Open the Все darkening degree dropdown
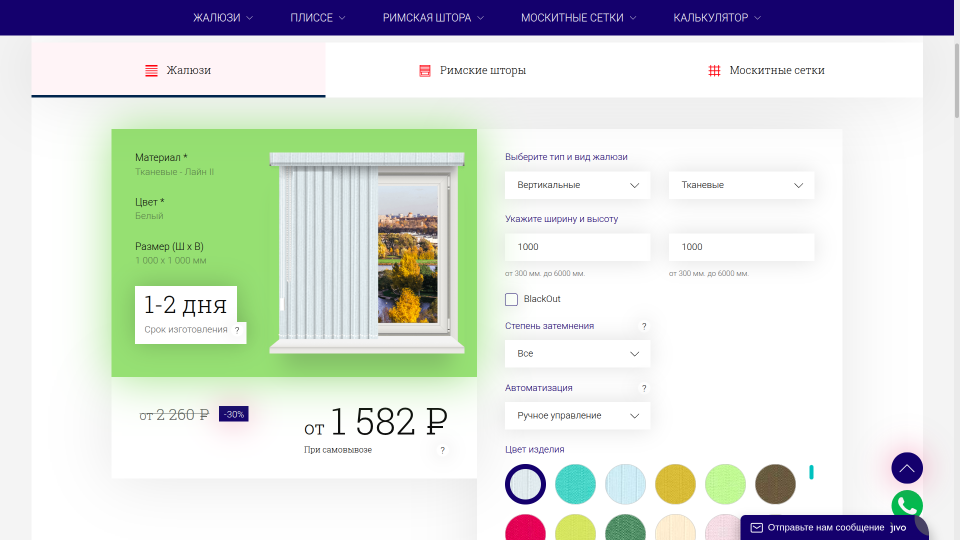This screenshot has height=540, width=960. pyautogui.click(x=577, y=354)
